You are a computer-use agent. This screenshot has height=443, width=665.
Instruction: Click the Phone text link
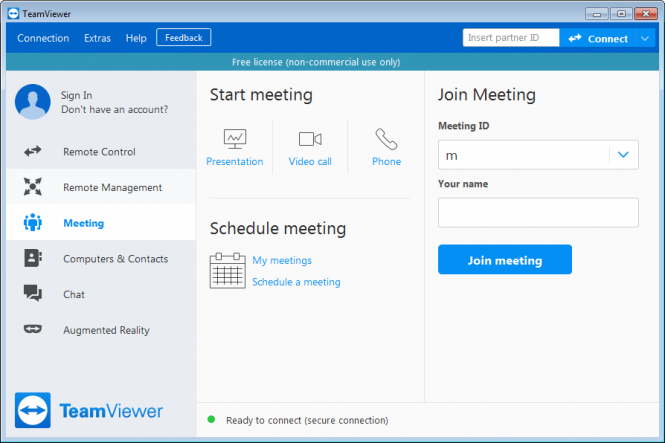coord(386,162)
